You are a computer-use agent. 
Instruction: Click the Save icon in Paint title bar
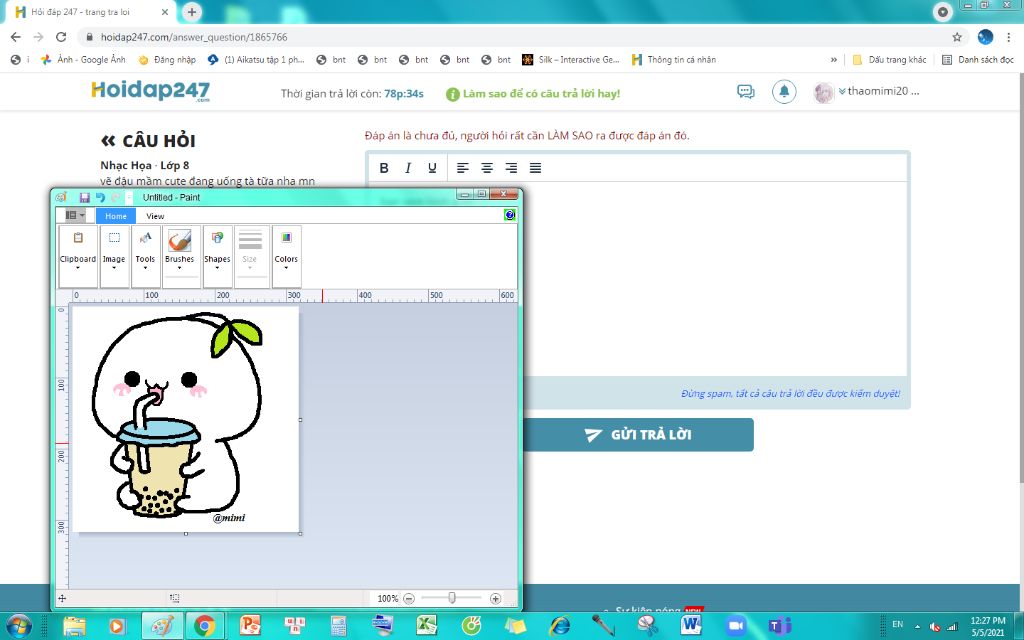coord(84,197)
